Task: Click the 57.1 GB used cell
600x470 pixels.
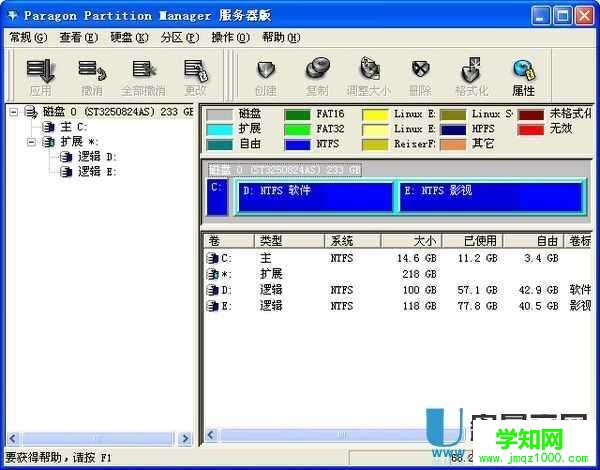Action: [x=478, y=290]
